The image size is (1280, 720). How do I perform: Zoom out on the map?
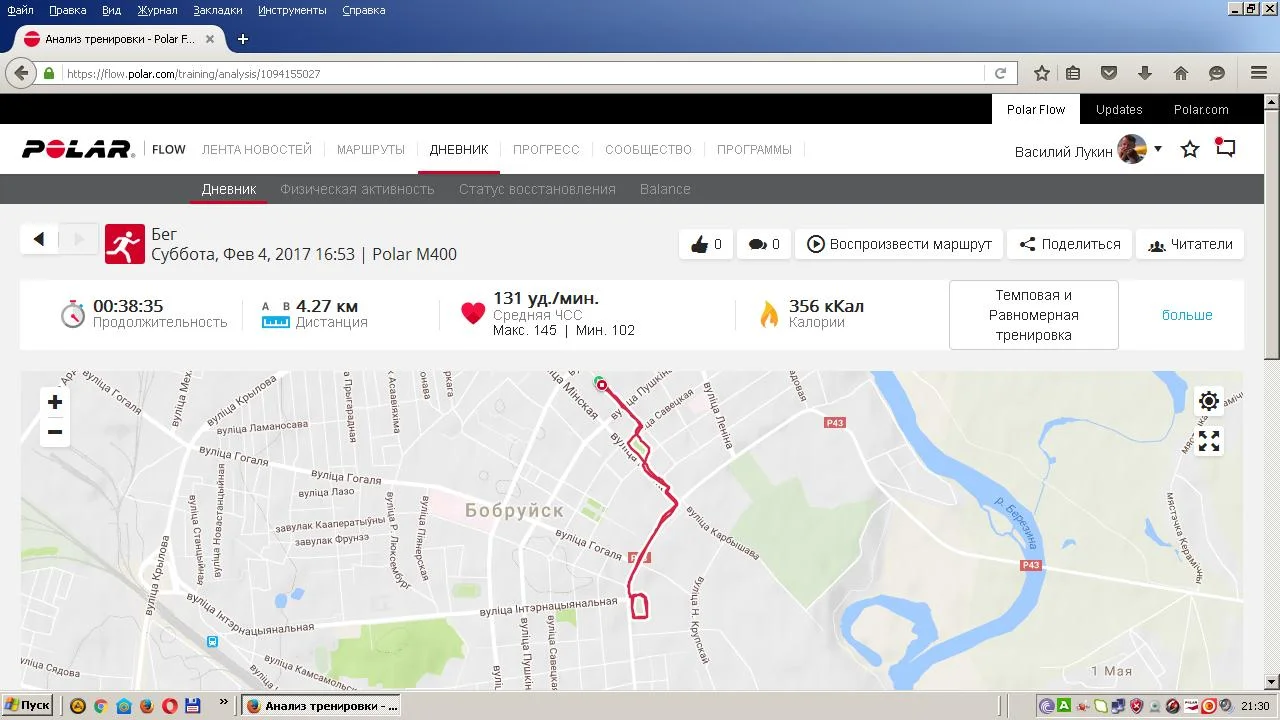coord(55,432)
